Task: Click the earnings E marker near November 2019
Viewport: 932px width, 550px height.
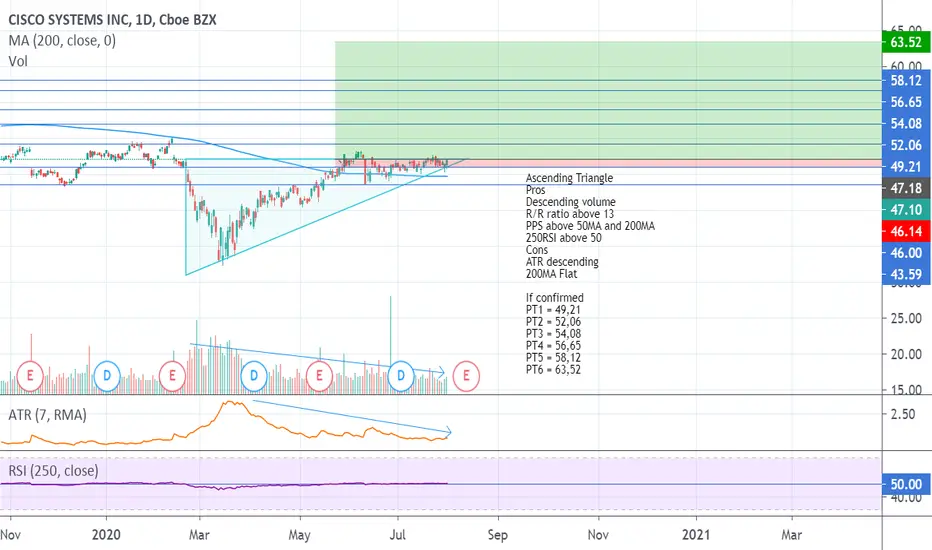Action: point(30,376)
